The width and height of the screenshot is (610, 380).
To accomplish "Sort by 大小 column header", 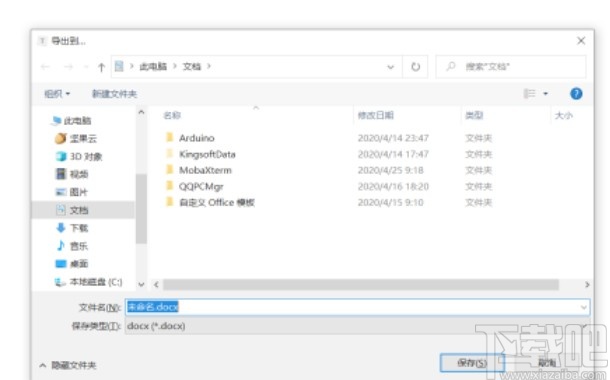I will 563,115.
